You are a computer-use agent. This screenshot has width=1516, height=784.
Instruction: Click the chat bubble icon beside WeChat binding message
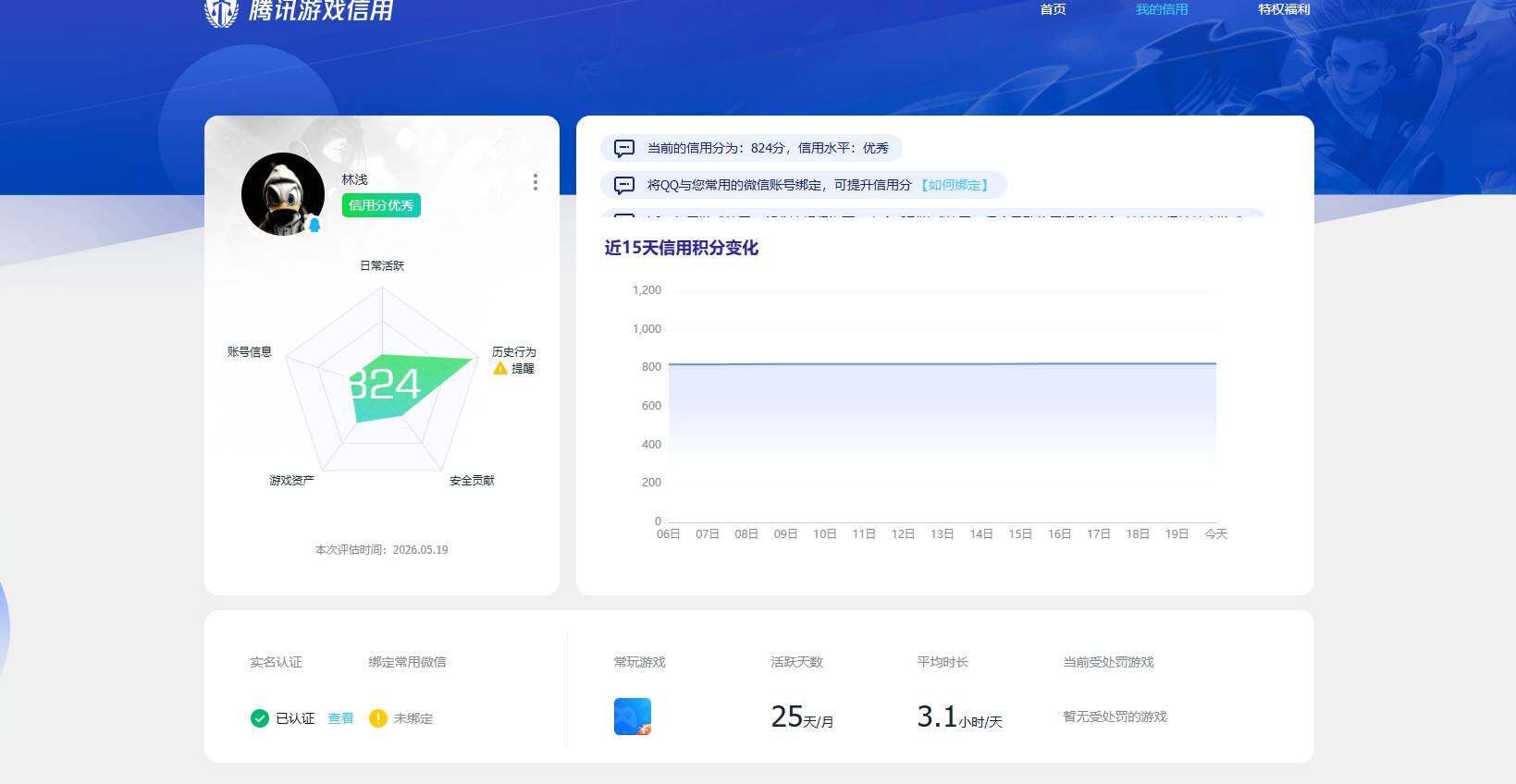(x=624, y=185)
